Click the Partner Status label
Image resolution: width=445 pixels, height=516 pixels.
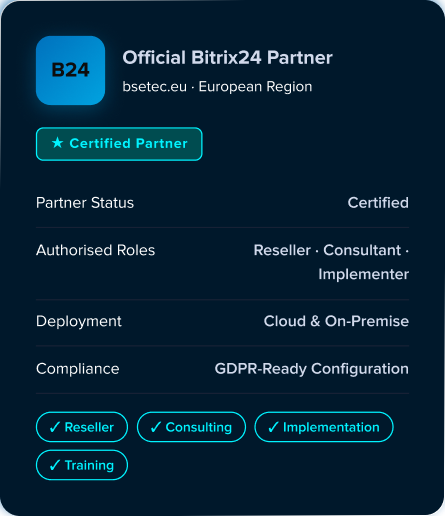coord(85,203)
